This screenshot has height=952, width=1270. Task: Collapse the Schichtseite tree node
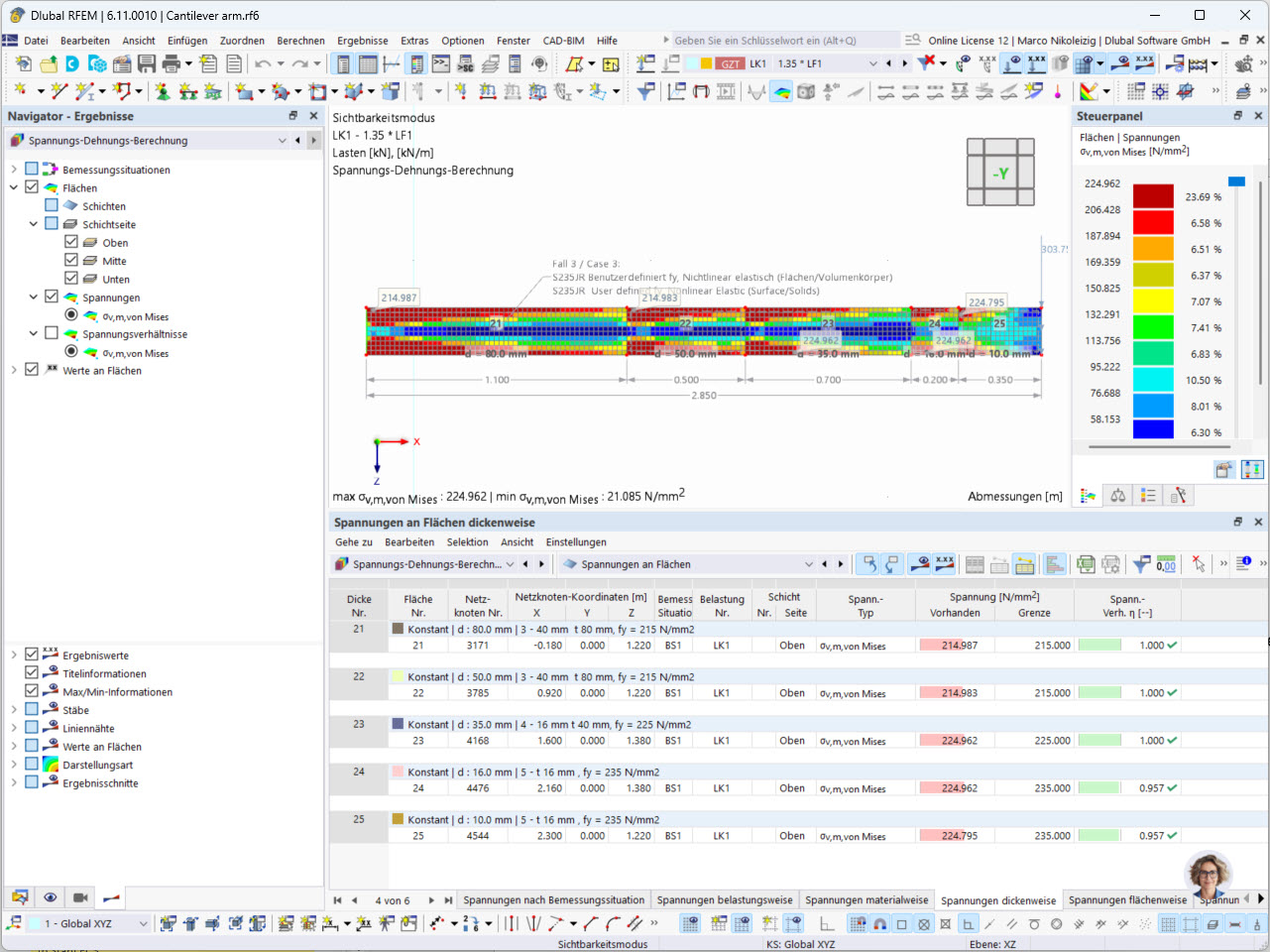click(x=34, y=224)
